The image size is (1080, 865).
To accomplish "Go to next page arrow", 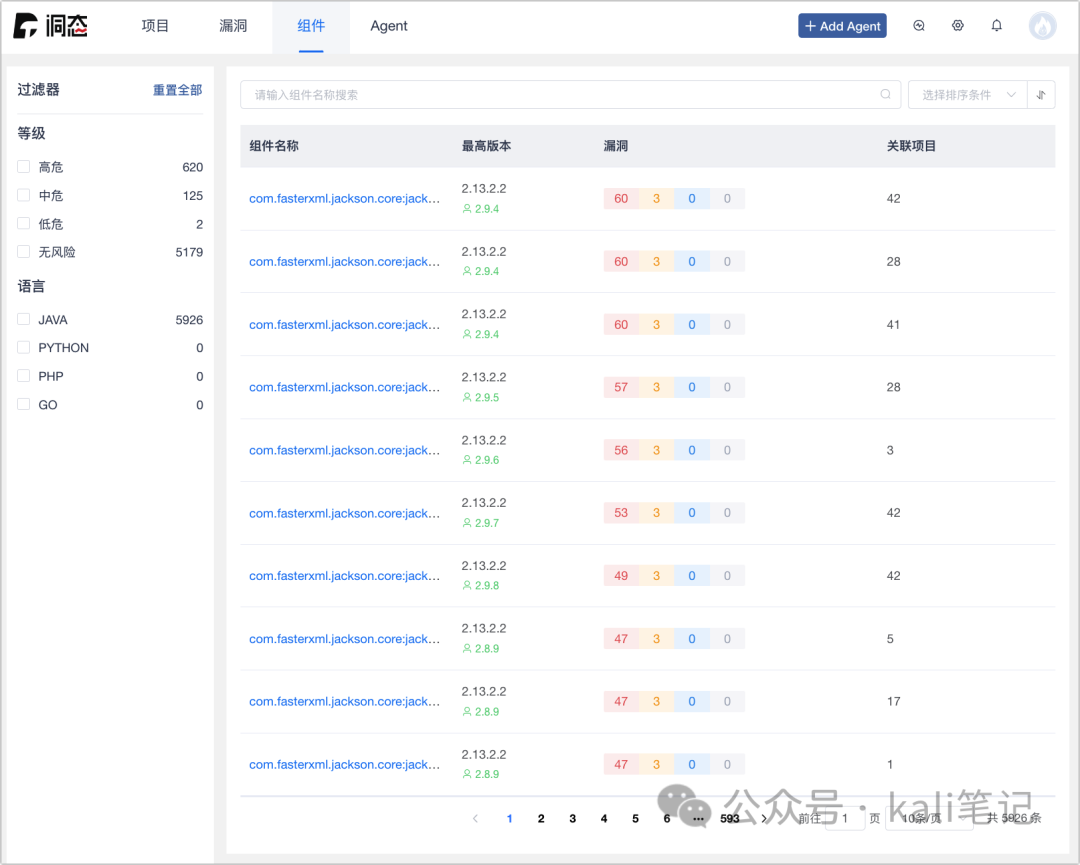I will [x=763, y=818].
